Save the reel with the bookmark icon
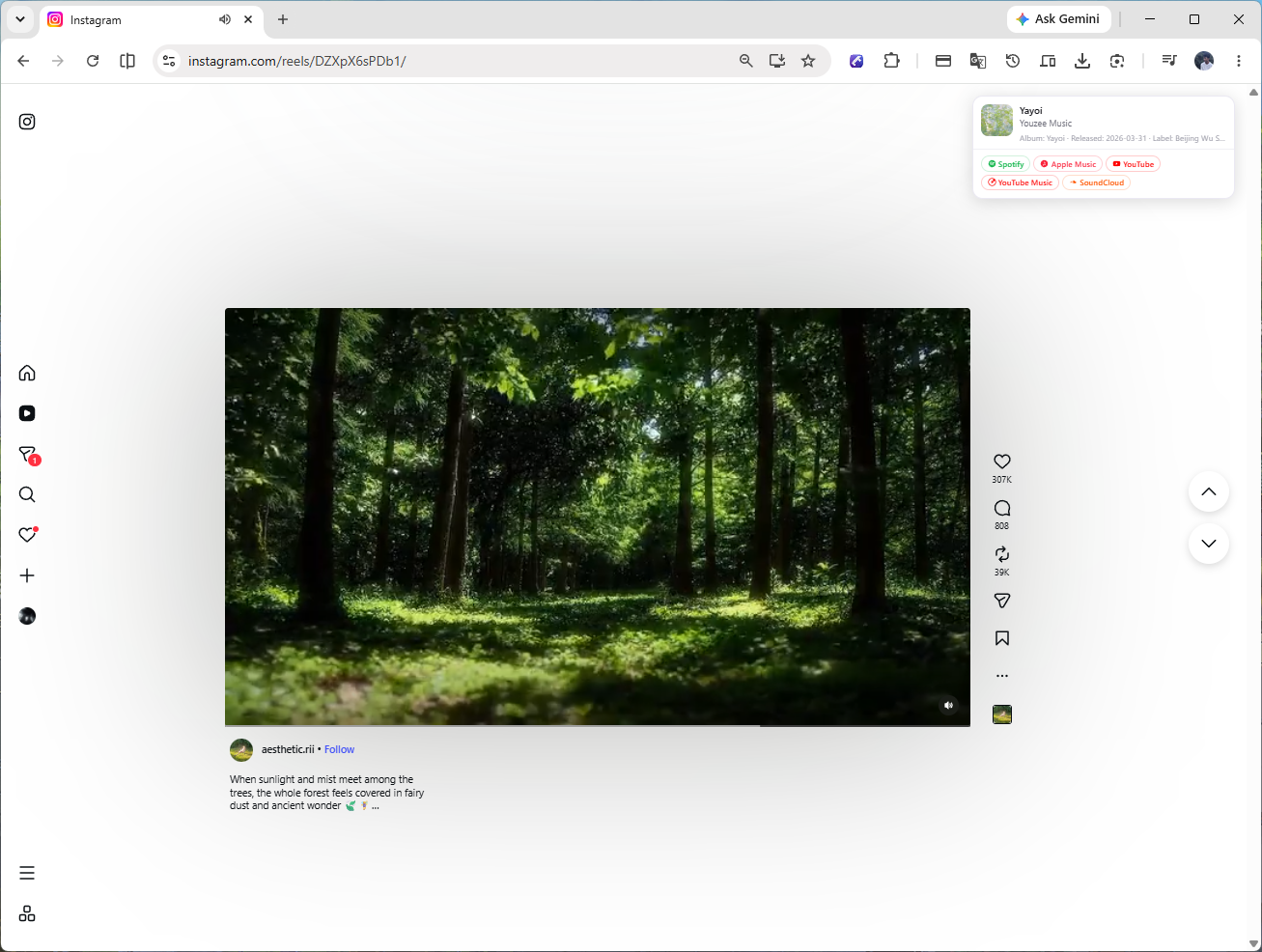 [1002, 638]
